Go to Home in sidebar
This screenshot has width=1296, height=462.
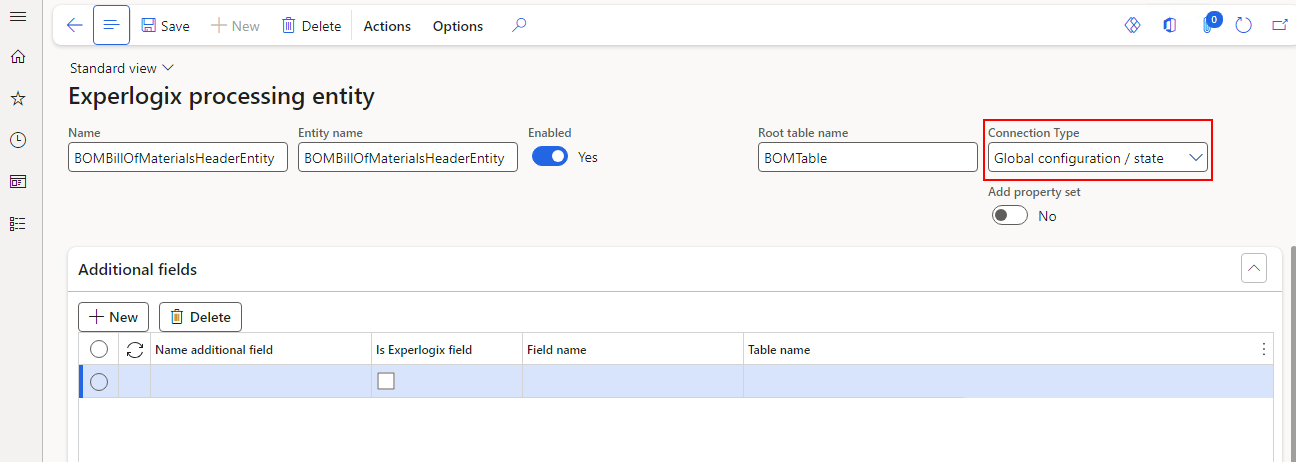(17, 56)
